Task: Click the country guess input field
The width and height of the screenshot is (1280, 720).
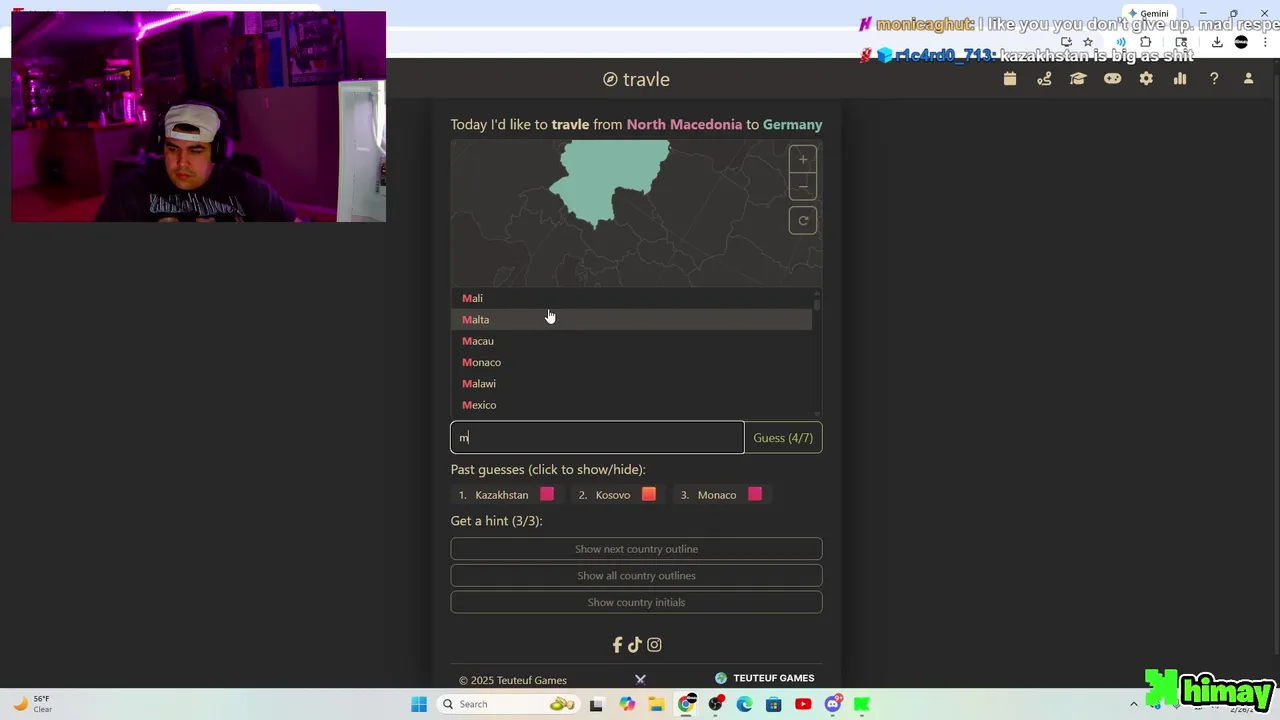Action: pos(597,438)
